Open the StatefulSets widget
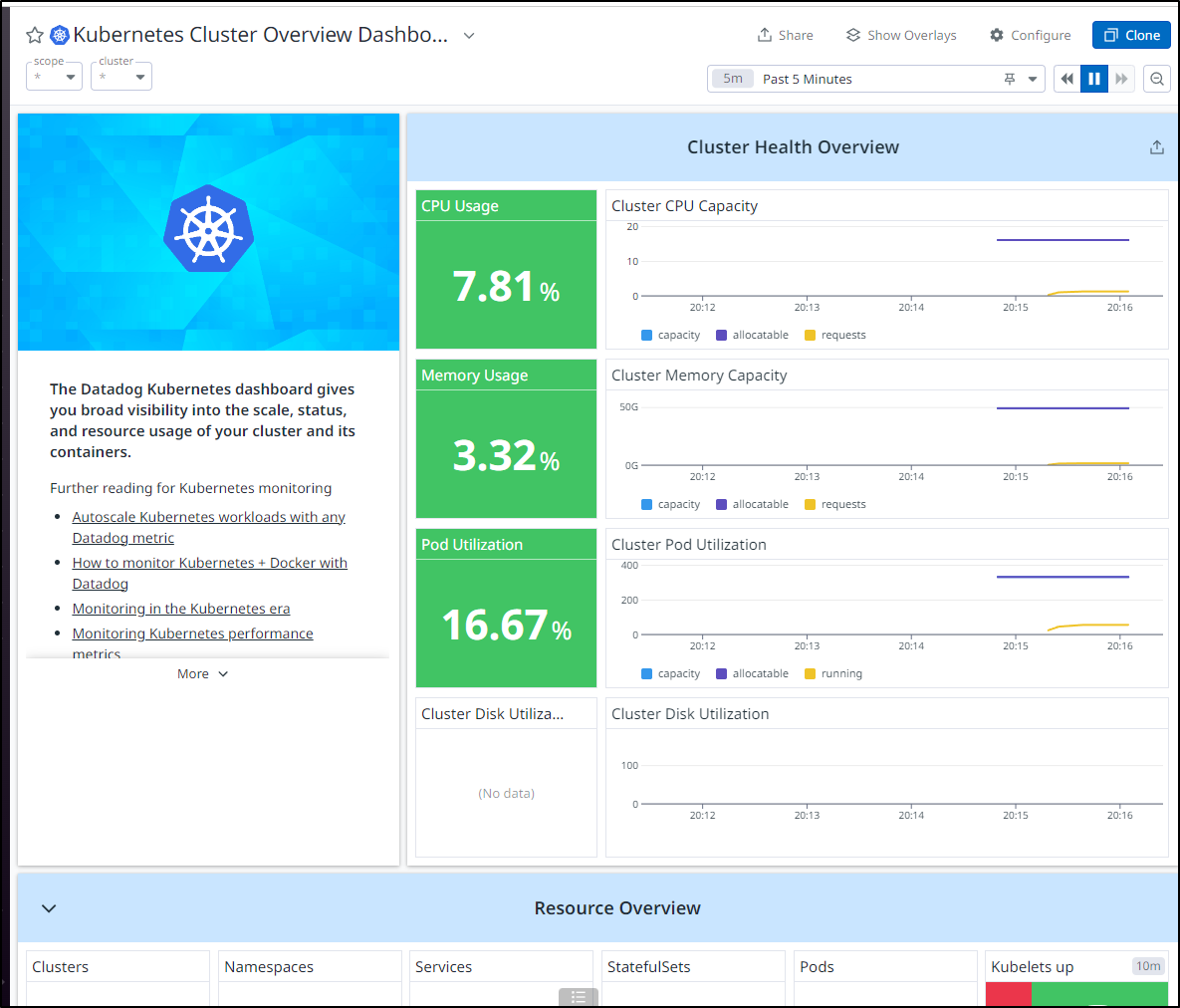 click(693, 977)
